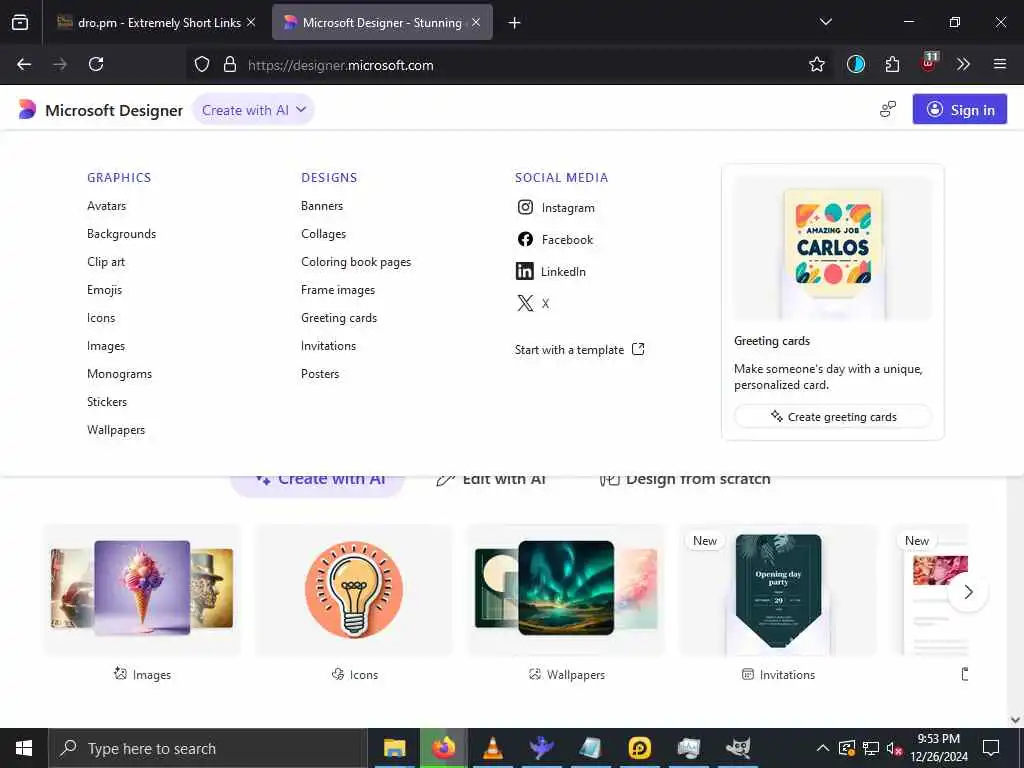Click the site security padlock icon
Image resolution: width=1024 pixels, height=768 pixels.
(x=230, y=64)
